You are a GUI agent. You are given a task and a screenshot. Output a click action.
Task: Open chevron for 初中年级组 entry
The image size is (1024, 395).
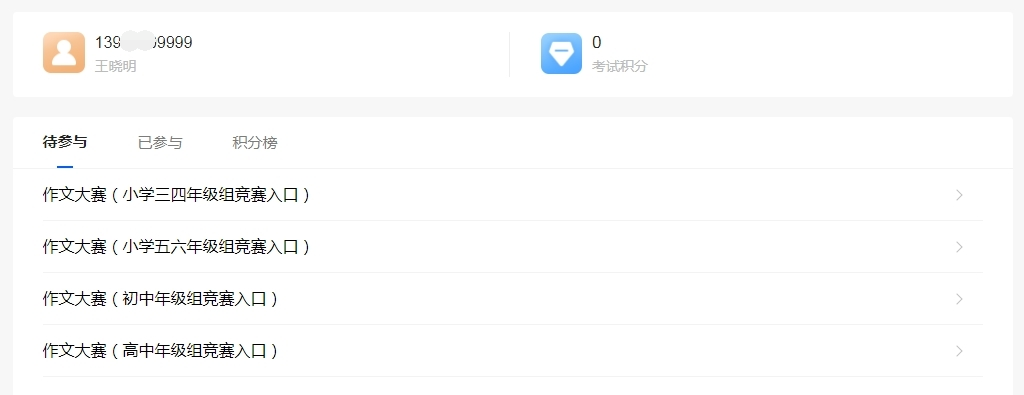coord(959,299)
